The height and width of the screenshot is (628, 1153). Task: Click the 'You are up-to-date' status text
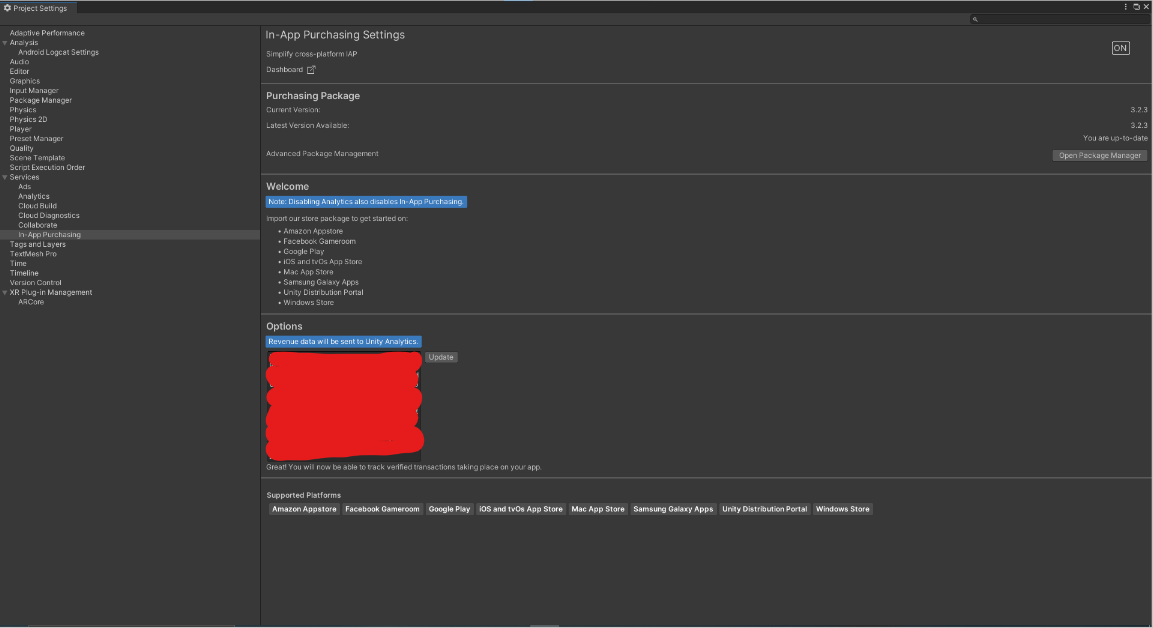[1115, 138]
